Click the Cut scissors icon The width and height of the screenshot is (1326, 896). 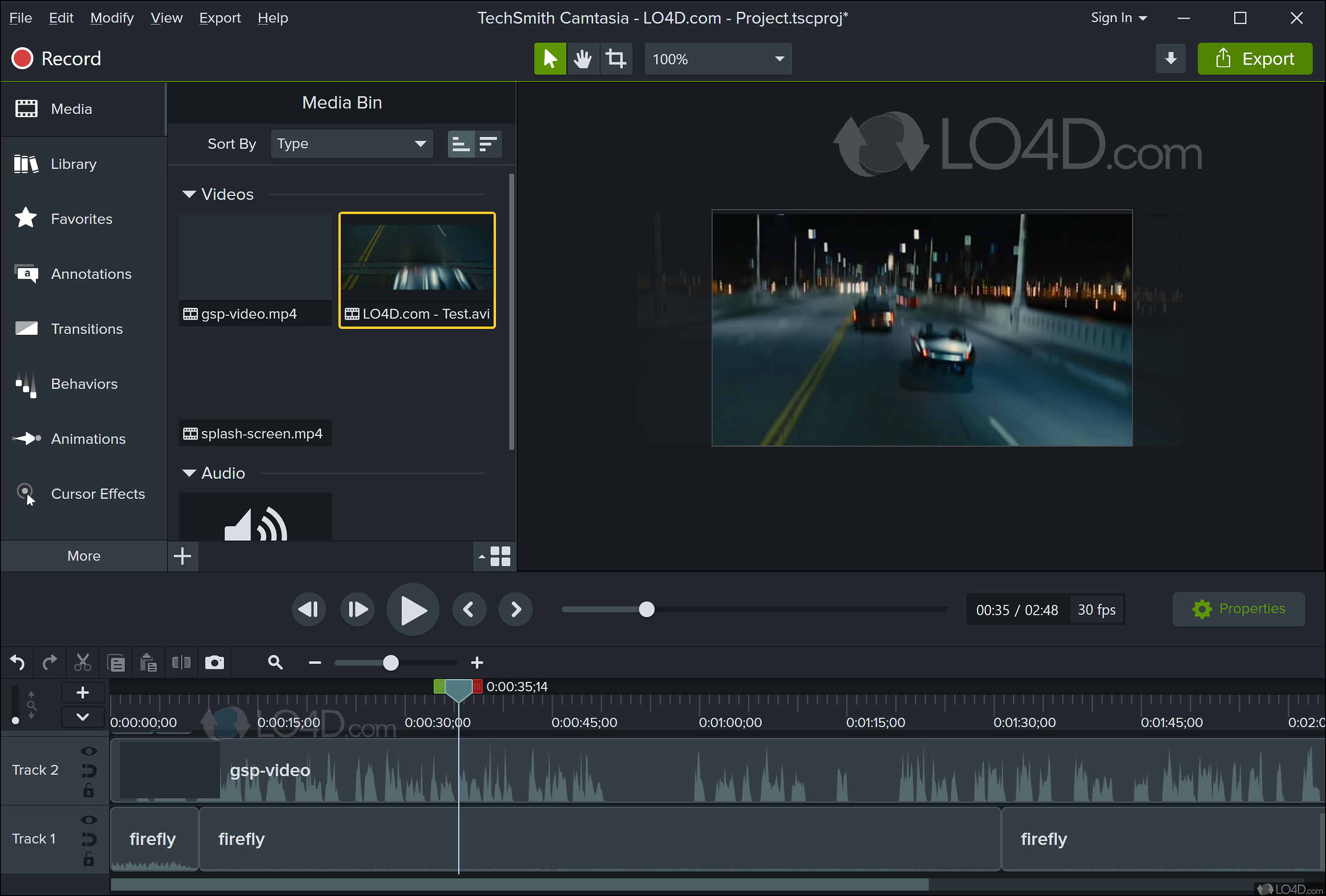[x=83, y=662]
